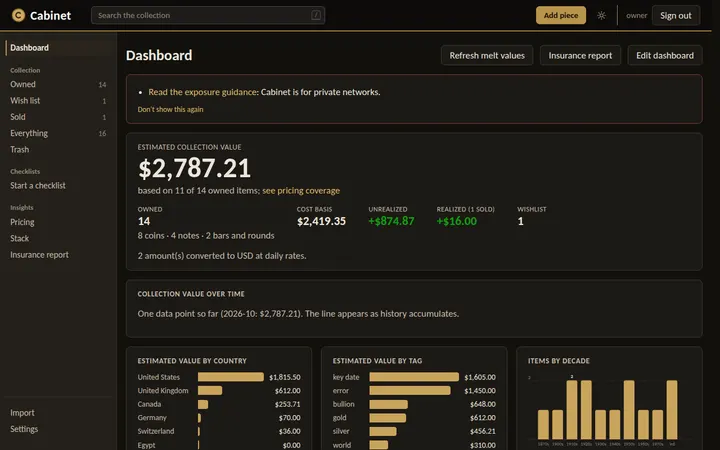Click the unrealized +$874.87 figure
The image size is (720, 450).
pos(391,221)
